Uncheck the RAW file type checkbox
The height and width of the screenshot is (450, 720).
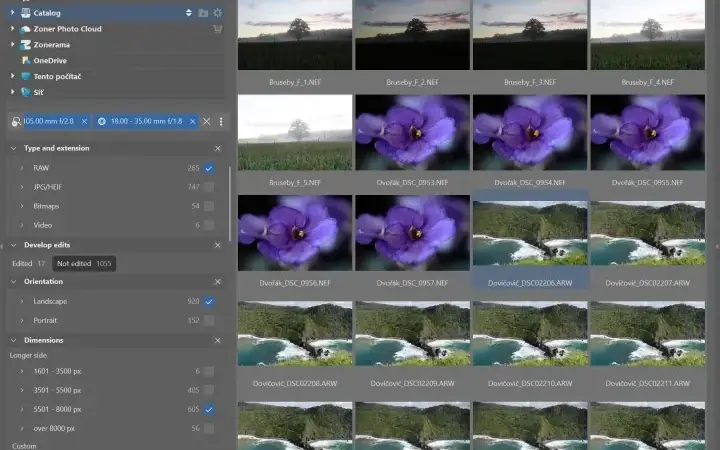[x=209, y=168]
